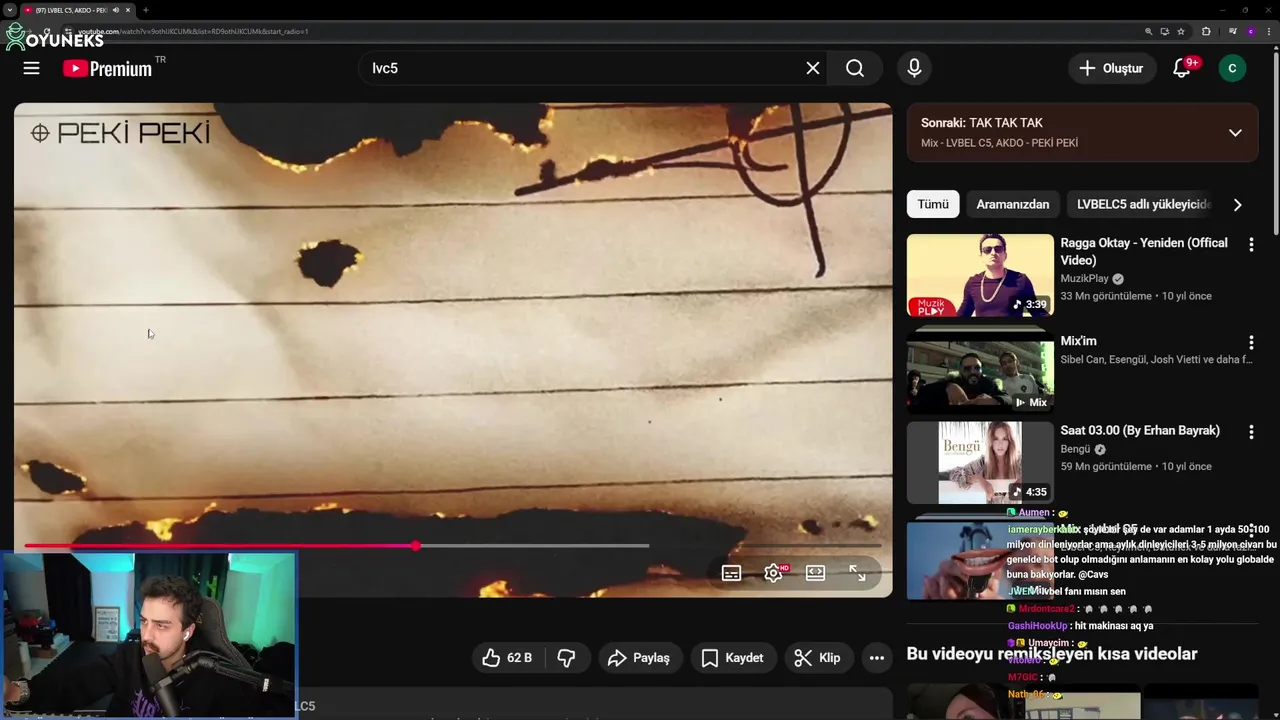
Task: Open the notifications bell
Action: click(1183, 68)
